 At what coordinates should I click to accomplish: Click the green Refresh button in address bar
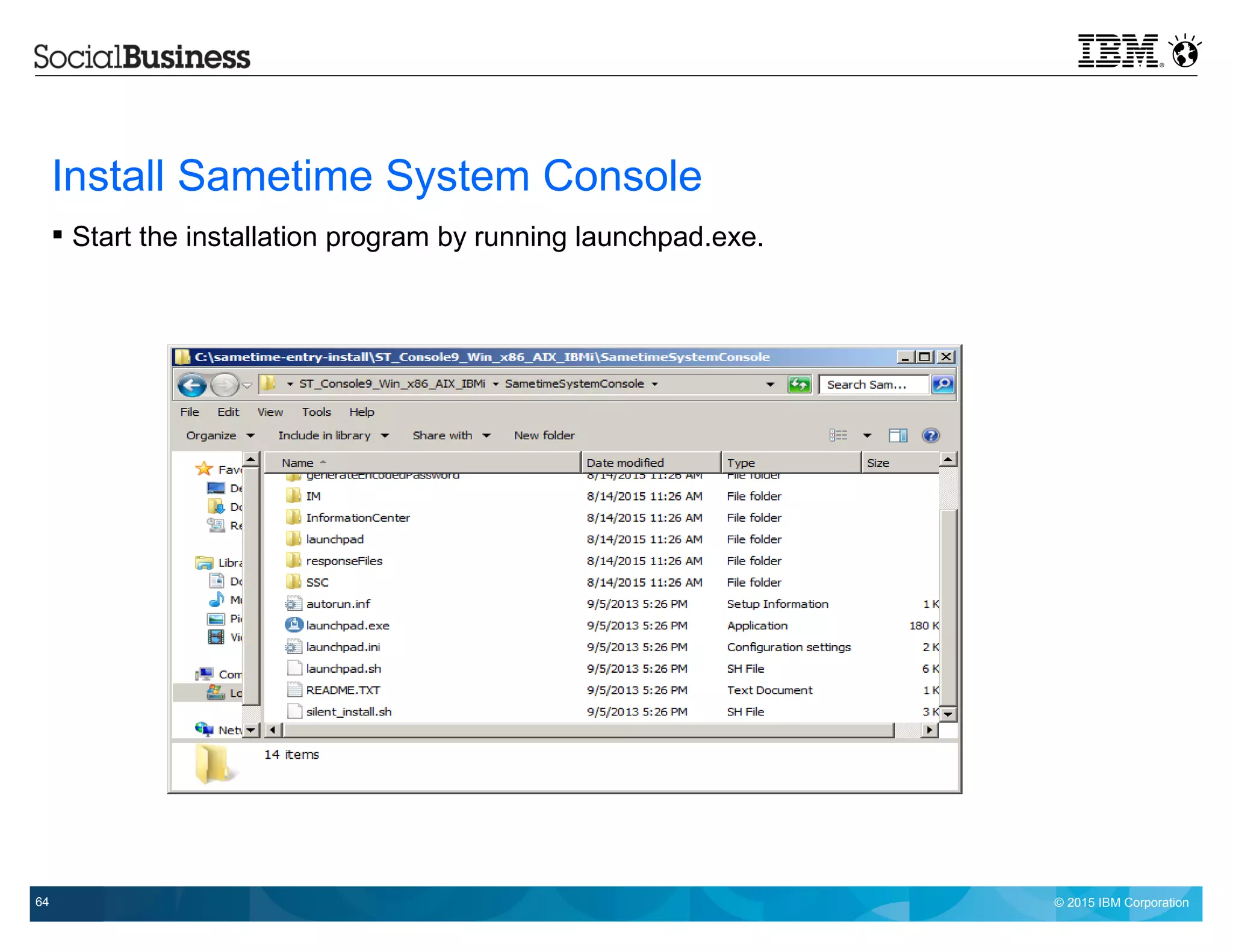(799, 384)
